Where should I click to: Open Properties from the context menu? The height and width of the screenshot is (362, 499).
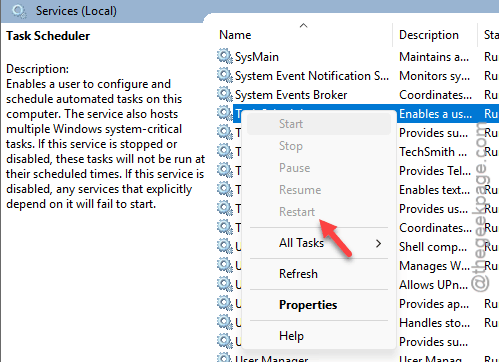tap(319, 305)
